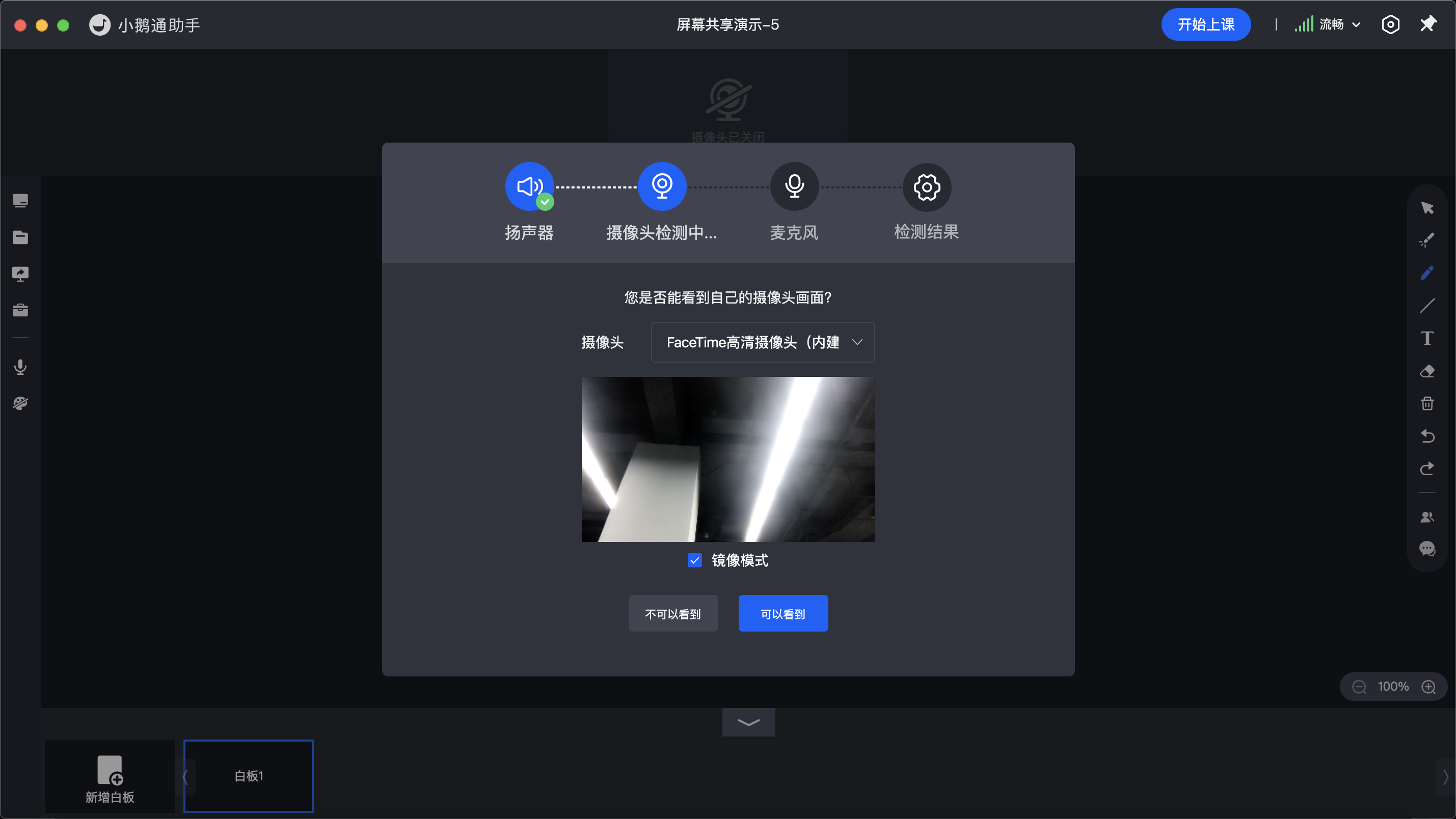Open the toolbox briefcase icon in sidebar

tap(20, 310)
